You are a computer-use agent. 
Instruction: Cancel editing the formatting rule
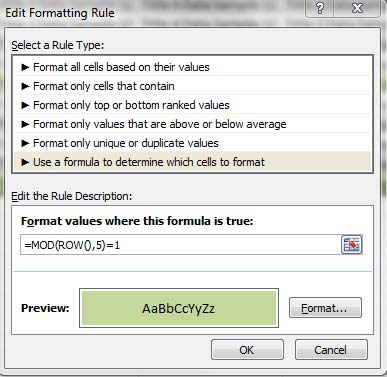tap(331, 350)
